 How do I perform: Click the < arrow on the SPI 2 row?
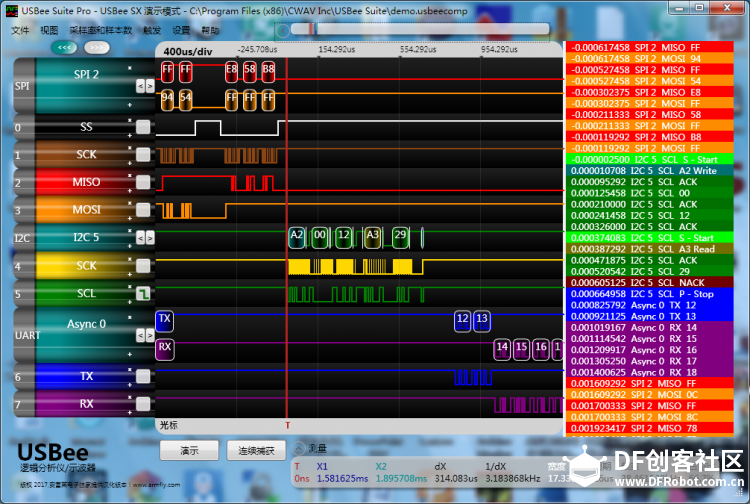140,86
